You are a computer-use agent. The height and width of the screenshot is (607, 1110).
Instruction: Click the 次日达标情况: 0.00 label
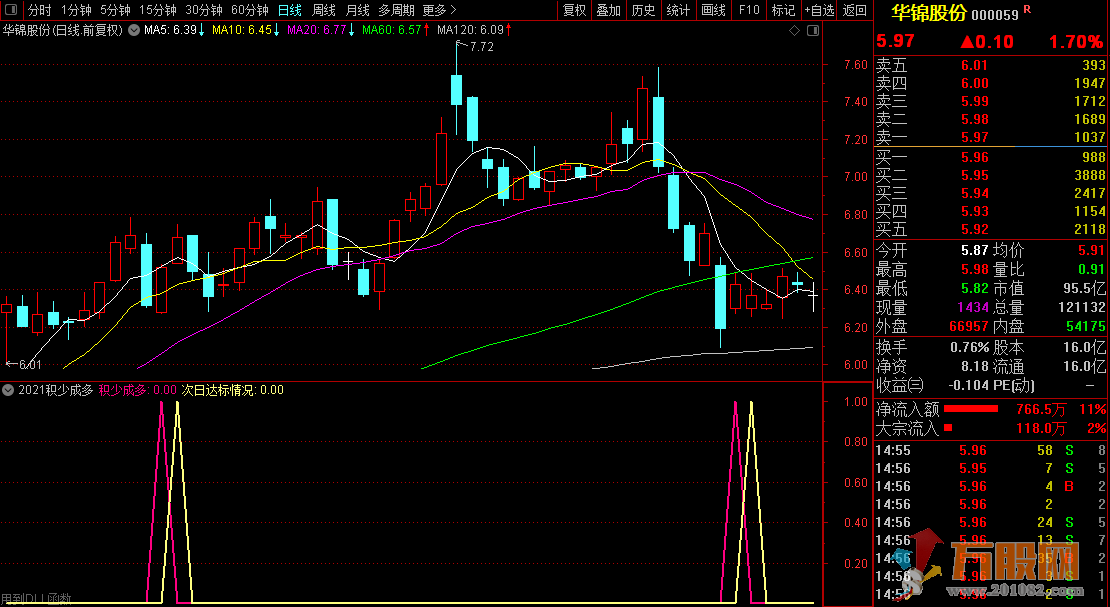pyautogui.click(x=233, y=390)
